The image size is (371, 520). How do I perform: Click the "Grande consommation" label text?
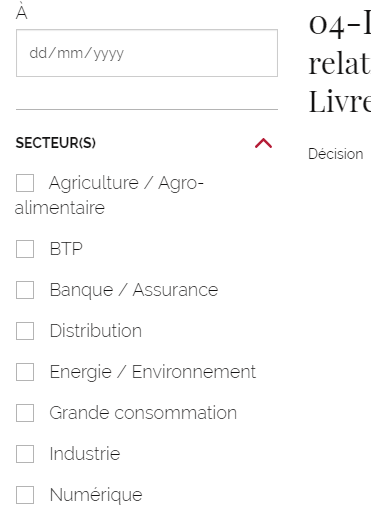coord(143,413)
